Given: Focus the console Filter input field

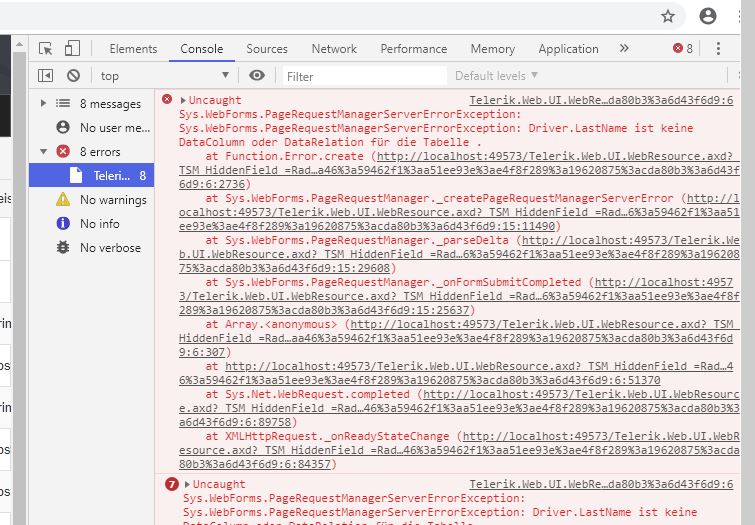Looking at the screenshot, I should (x=364, y=76).
